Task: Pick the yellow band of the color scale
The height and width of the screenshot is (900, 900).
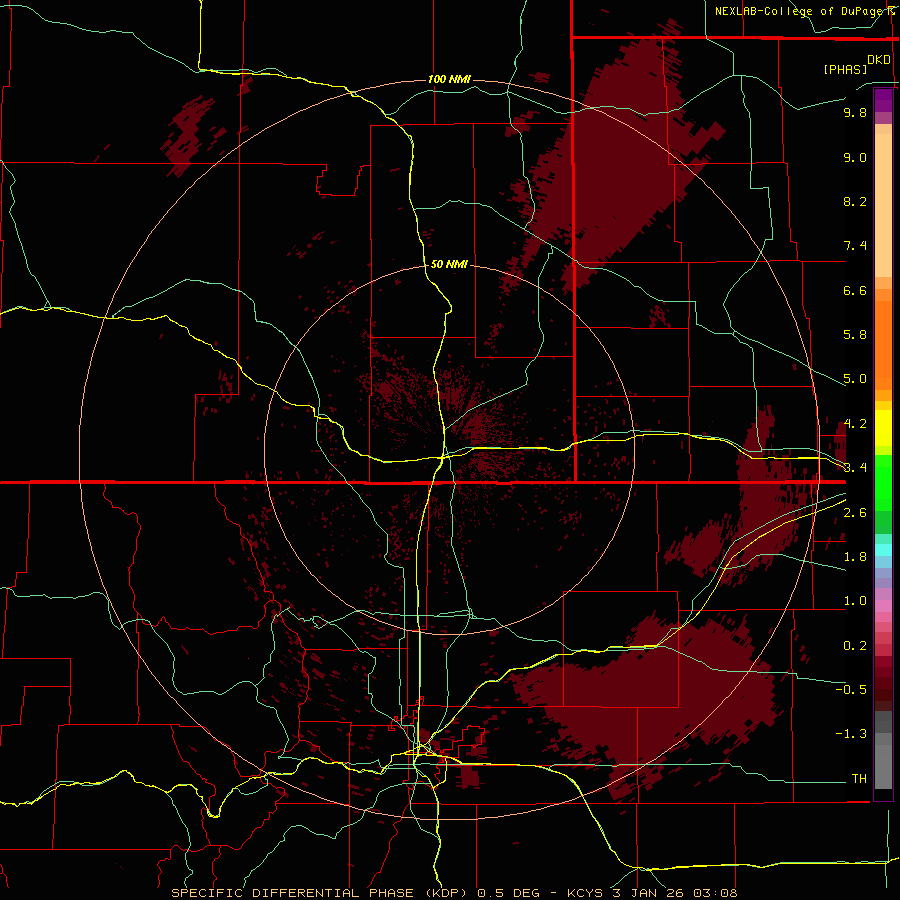Action: (x=883, y=428)
